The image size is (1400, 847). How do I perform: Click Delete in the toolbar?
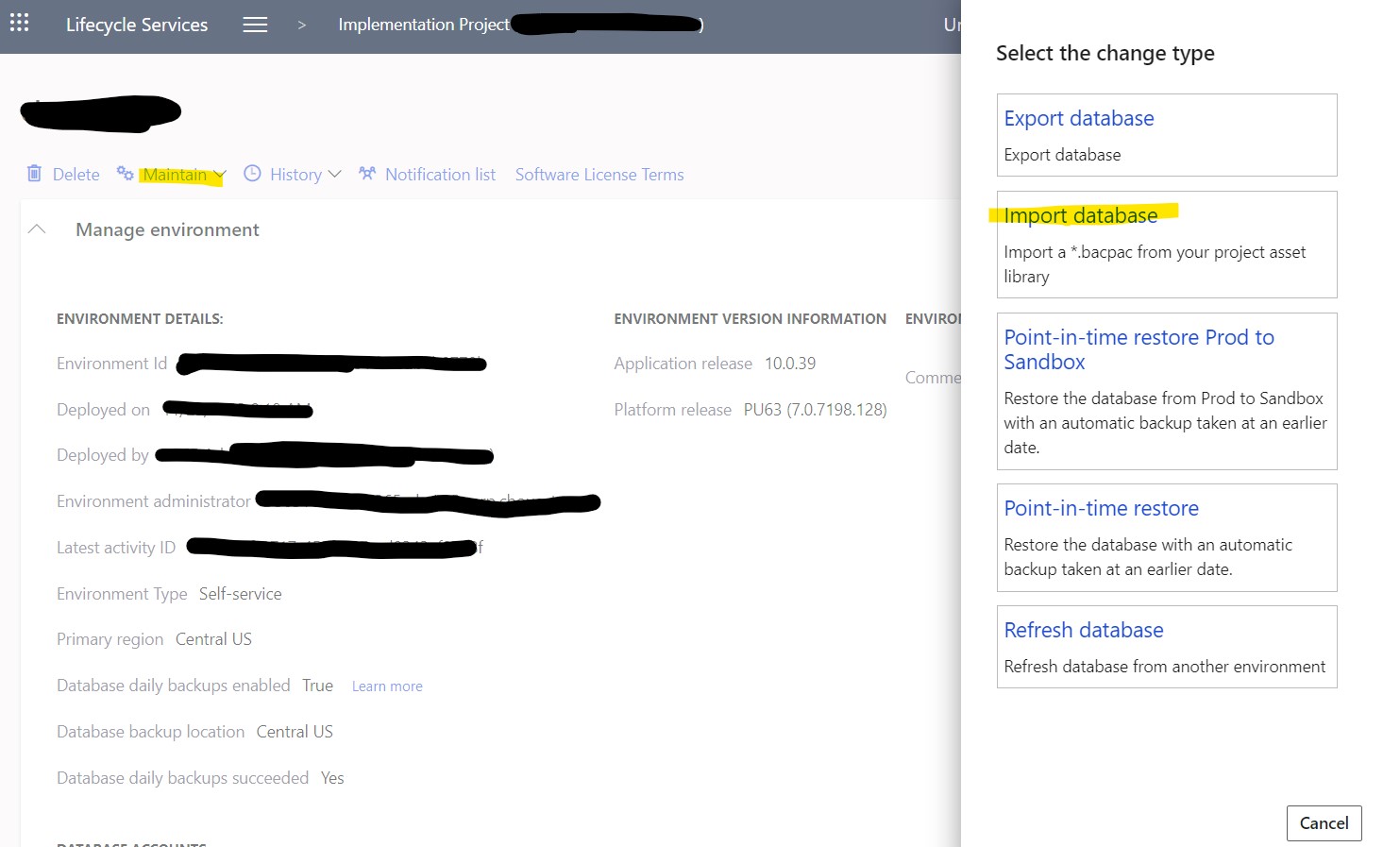click(x=76, y=175)
